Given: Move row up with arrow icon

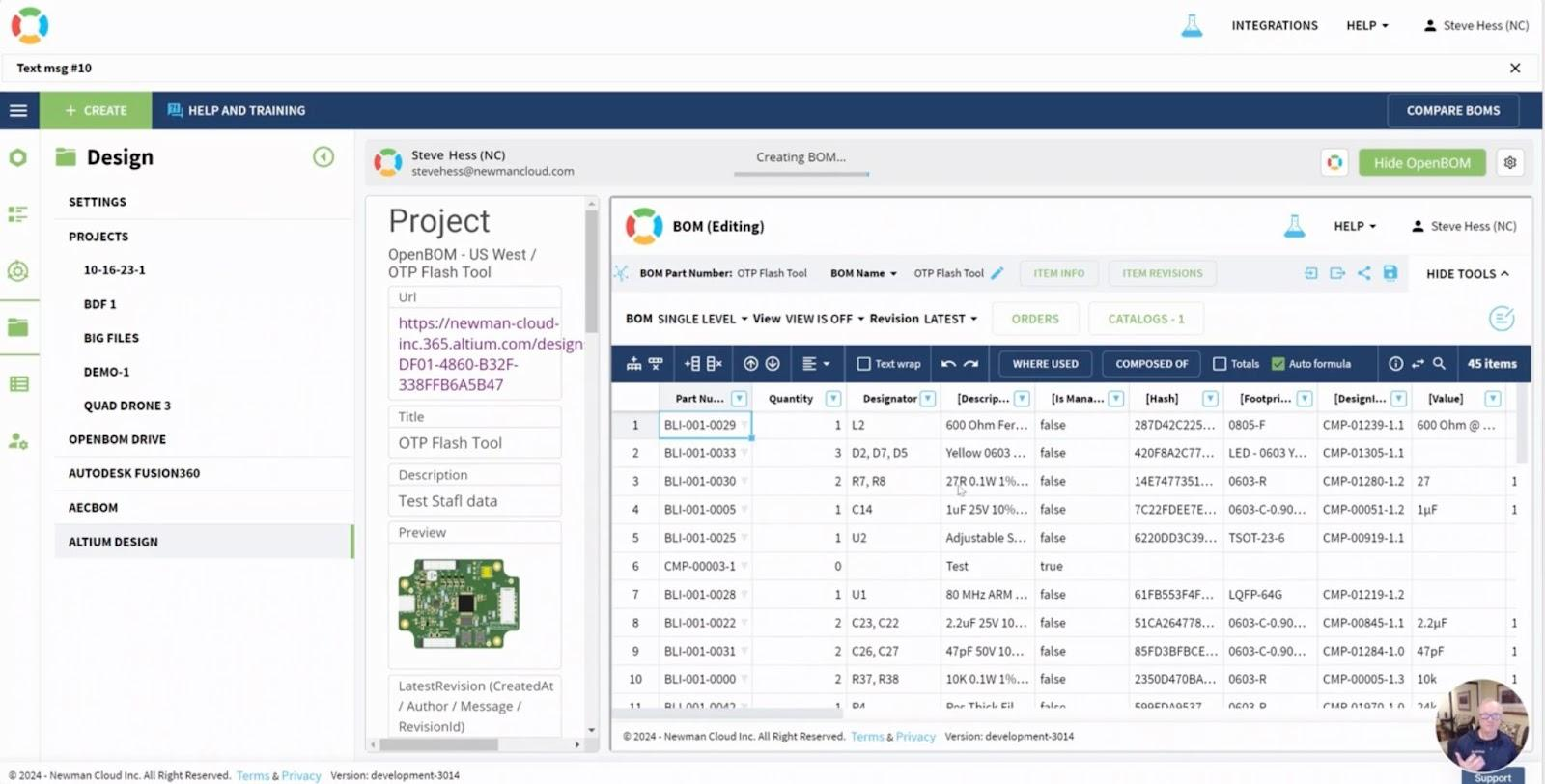Looking at the screenshot, I should pyautogui.click(x=750, y=364).
